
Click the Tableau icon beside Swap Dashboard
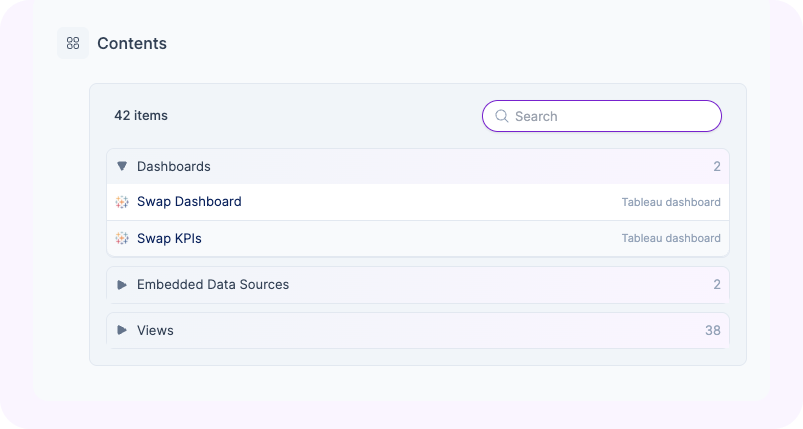pyautogui.click(x=122, y=202)
